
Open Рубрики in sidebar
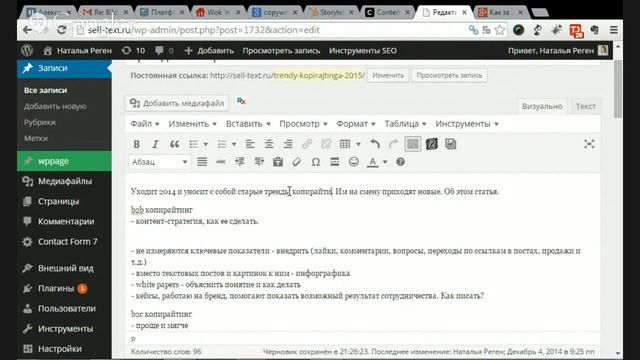[40, 122]
